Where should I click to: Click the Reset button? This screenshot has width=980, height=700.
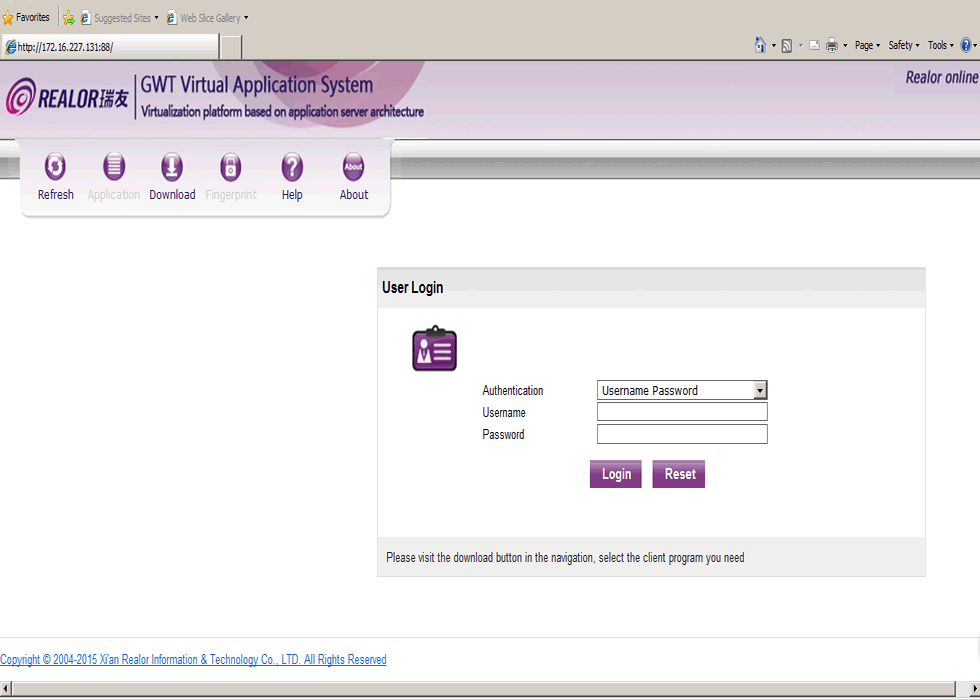(x=679, y=474)
